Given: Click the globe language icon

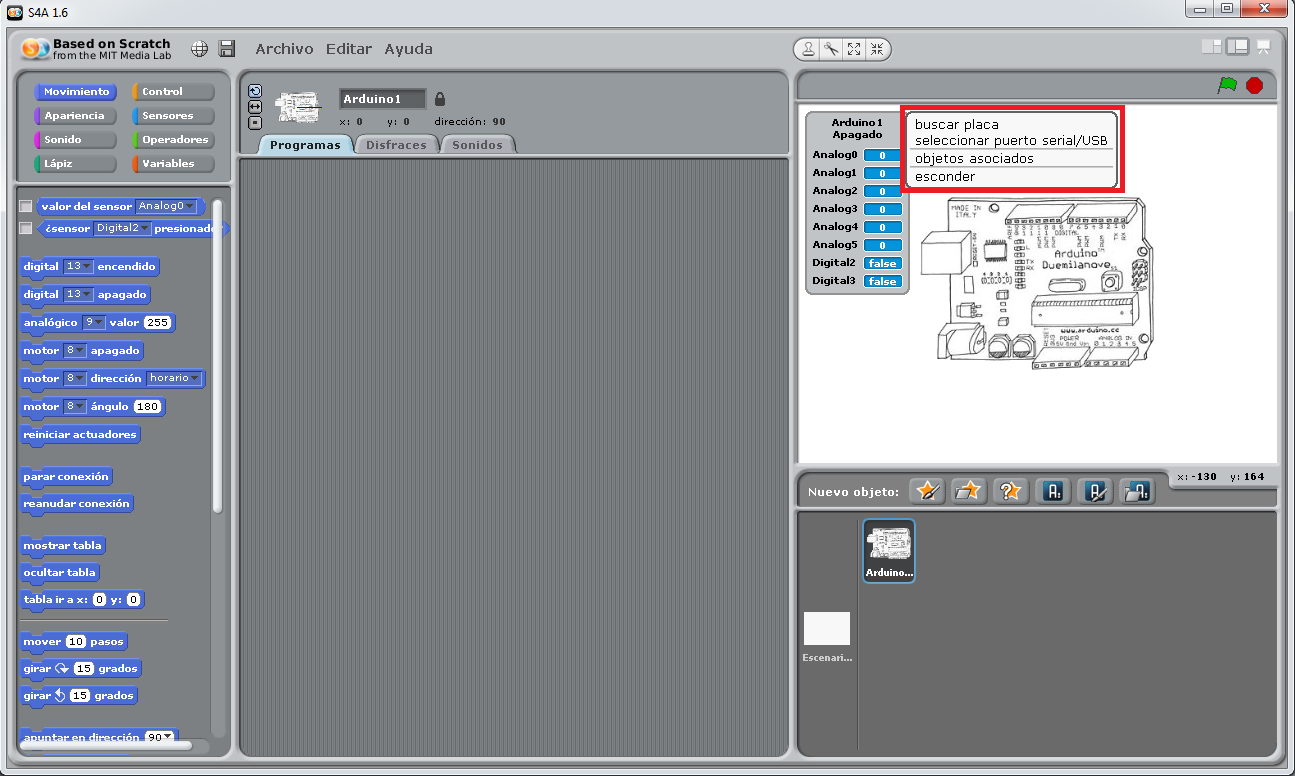Looking at the screenshot, I should click(x=199, y=48).
